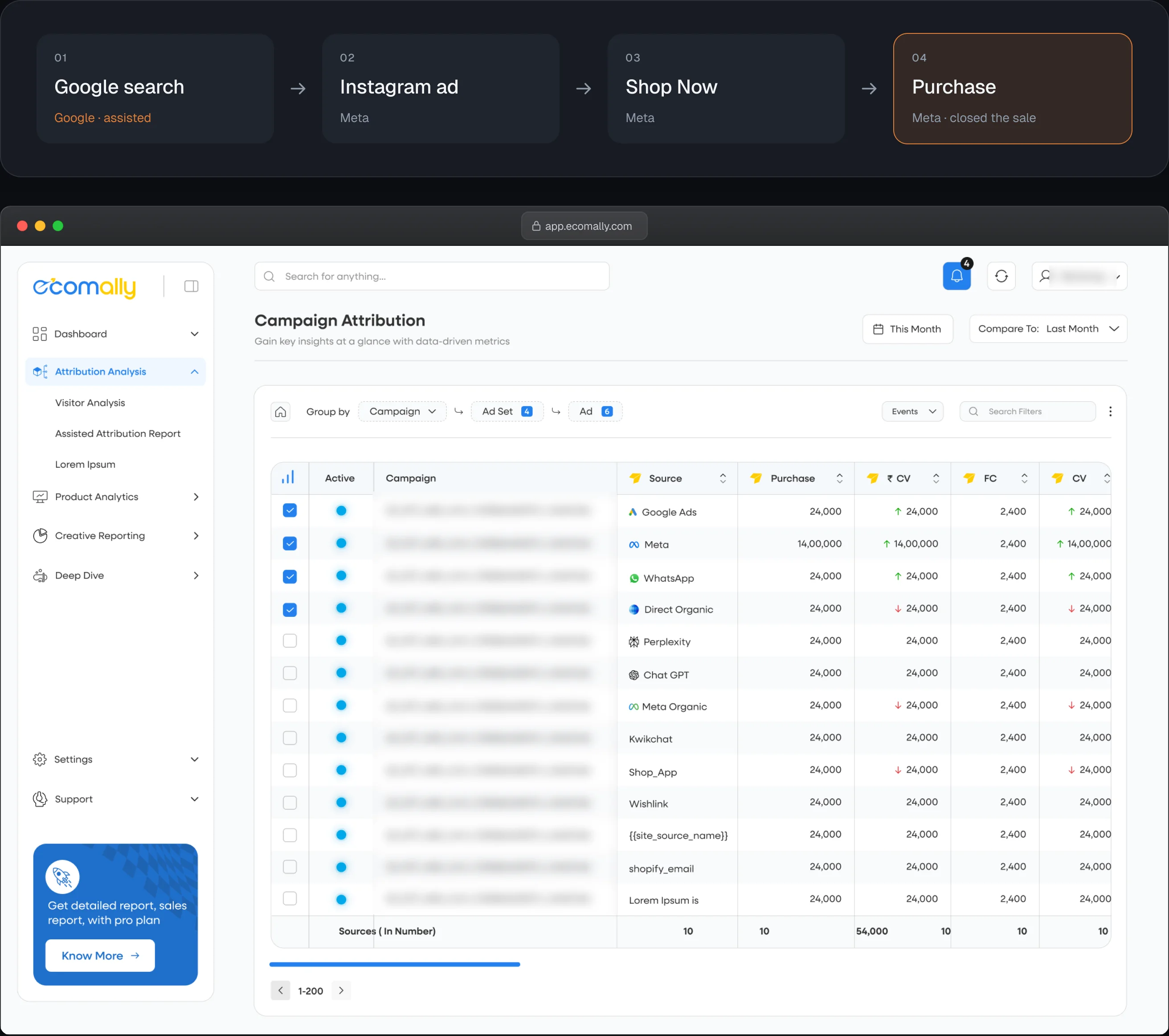The image size is (1169, 1036).
Task: Click the horizontal table scrollbar
Action: pyautogui.click(x=395, y=965)
